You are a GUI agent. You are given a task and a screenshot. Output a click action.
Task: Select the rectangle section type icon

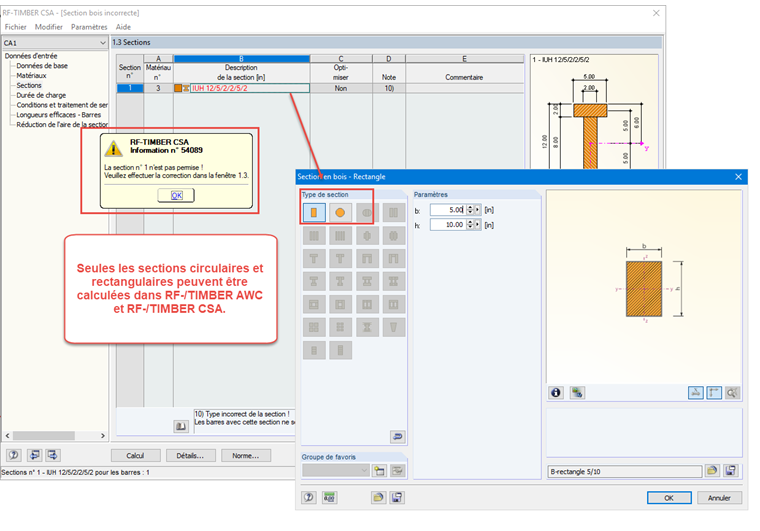click(x=314, y=212)
